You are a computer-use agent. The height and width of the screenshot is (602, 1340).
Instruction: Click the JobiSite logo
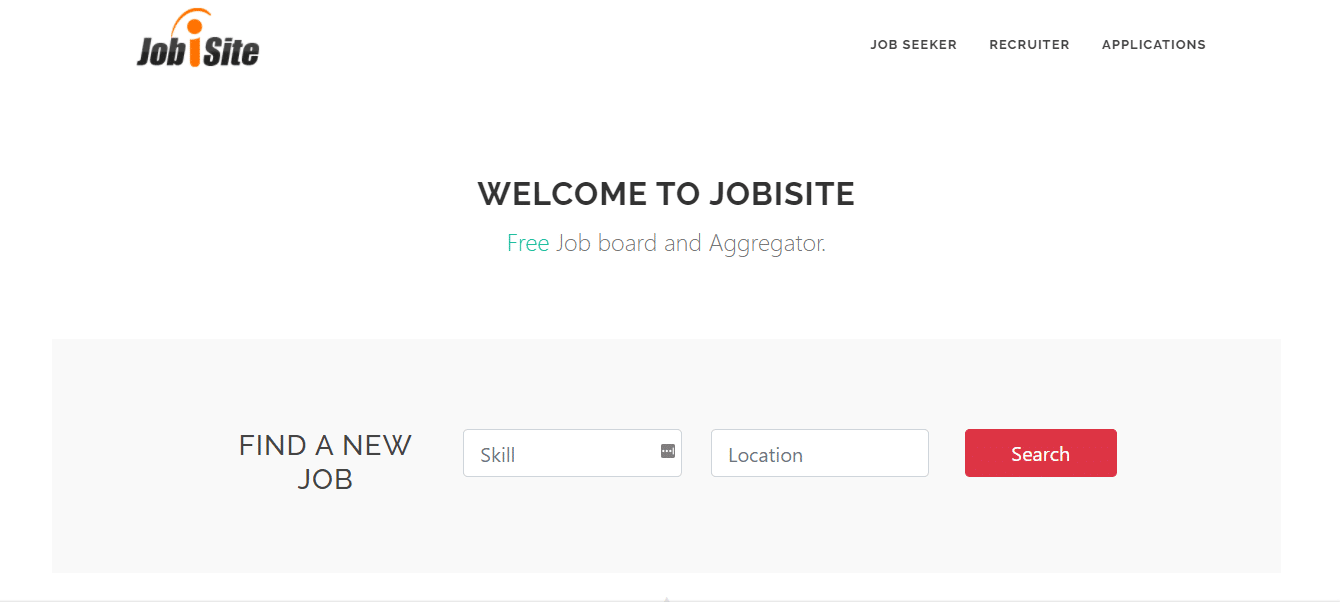198,38
